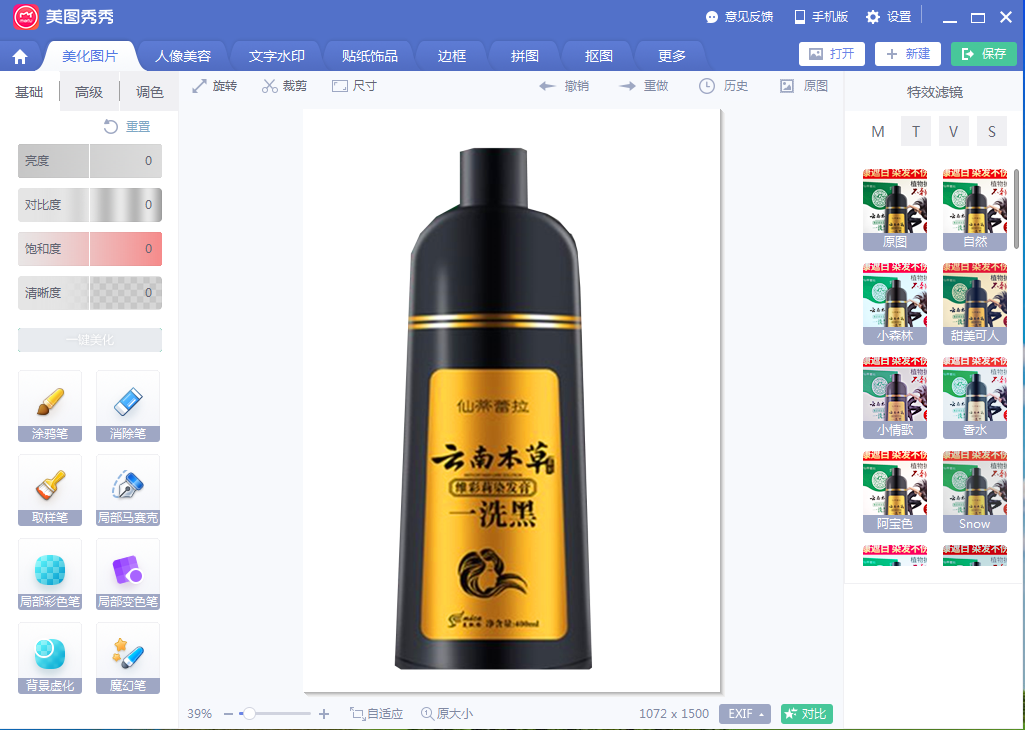Open 裁剪 crop tool
This screenshot has height=730, width=1025.
(x=284, y=86)
